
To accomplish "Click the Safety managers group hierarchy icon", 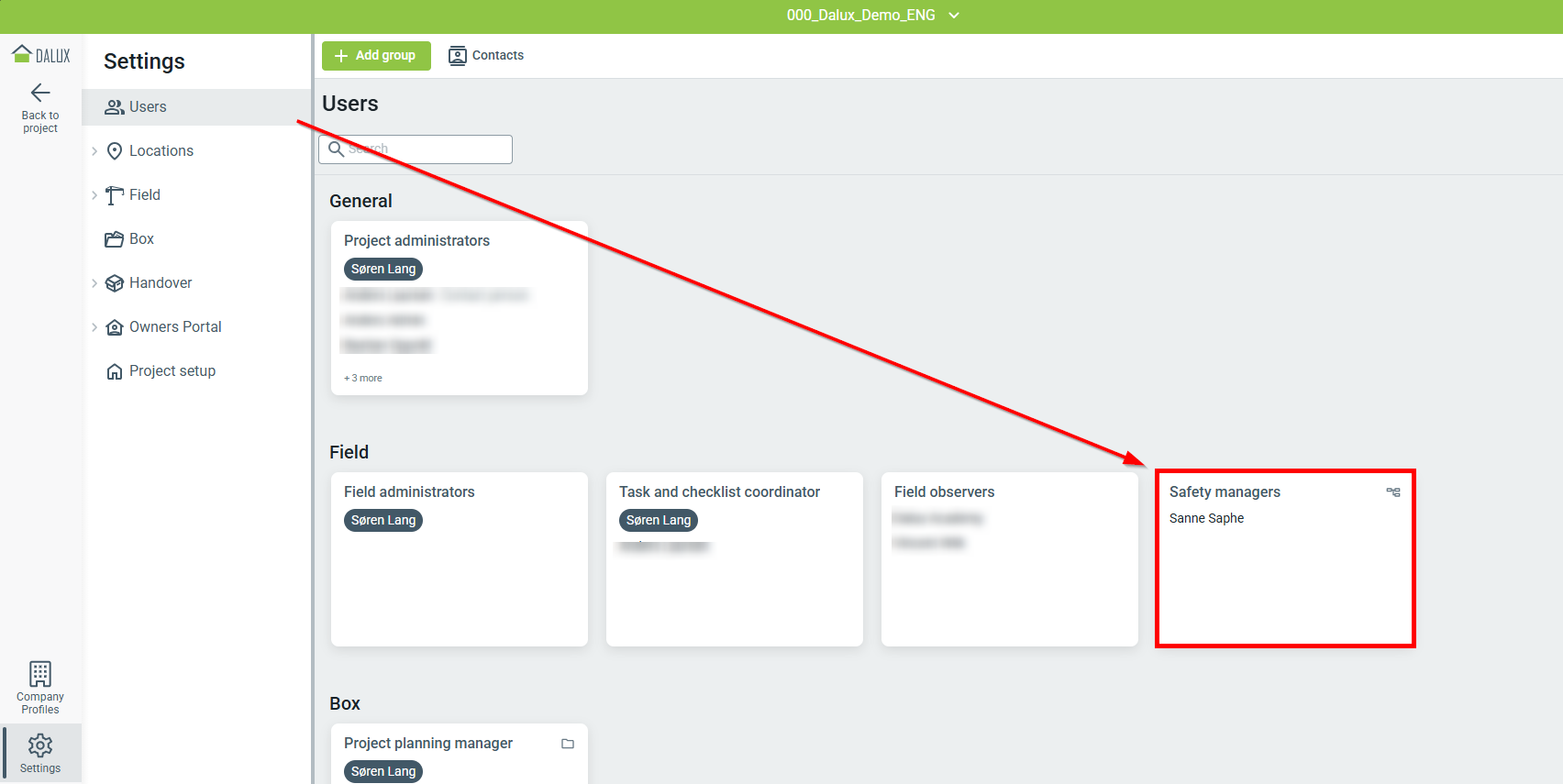I will (1392, 492).
